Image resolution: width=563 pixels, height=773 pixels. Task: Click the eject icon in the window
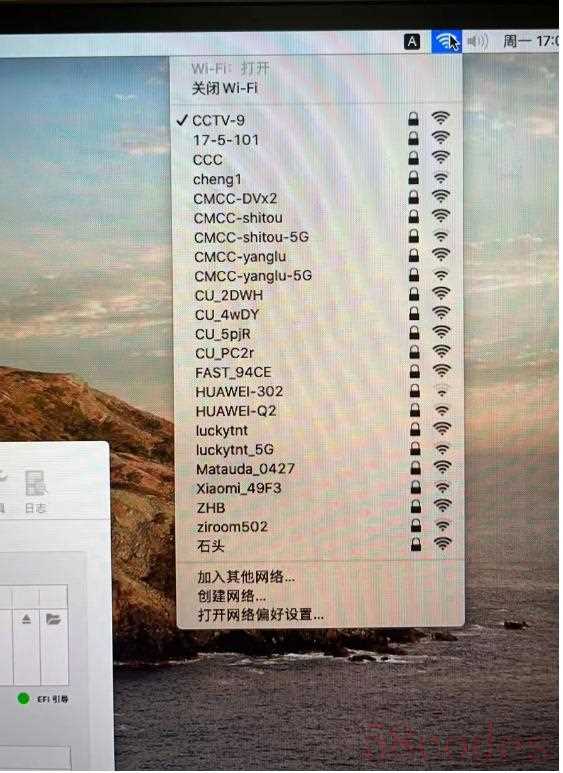(26, 619)
